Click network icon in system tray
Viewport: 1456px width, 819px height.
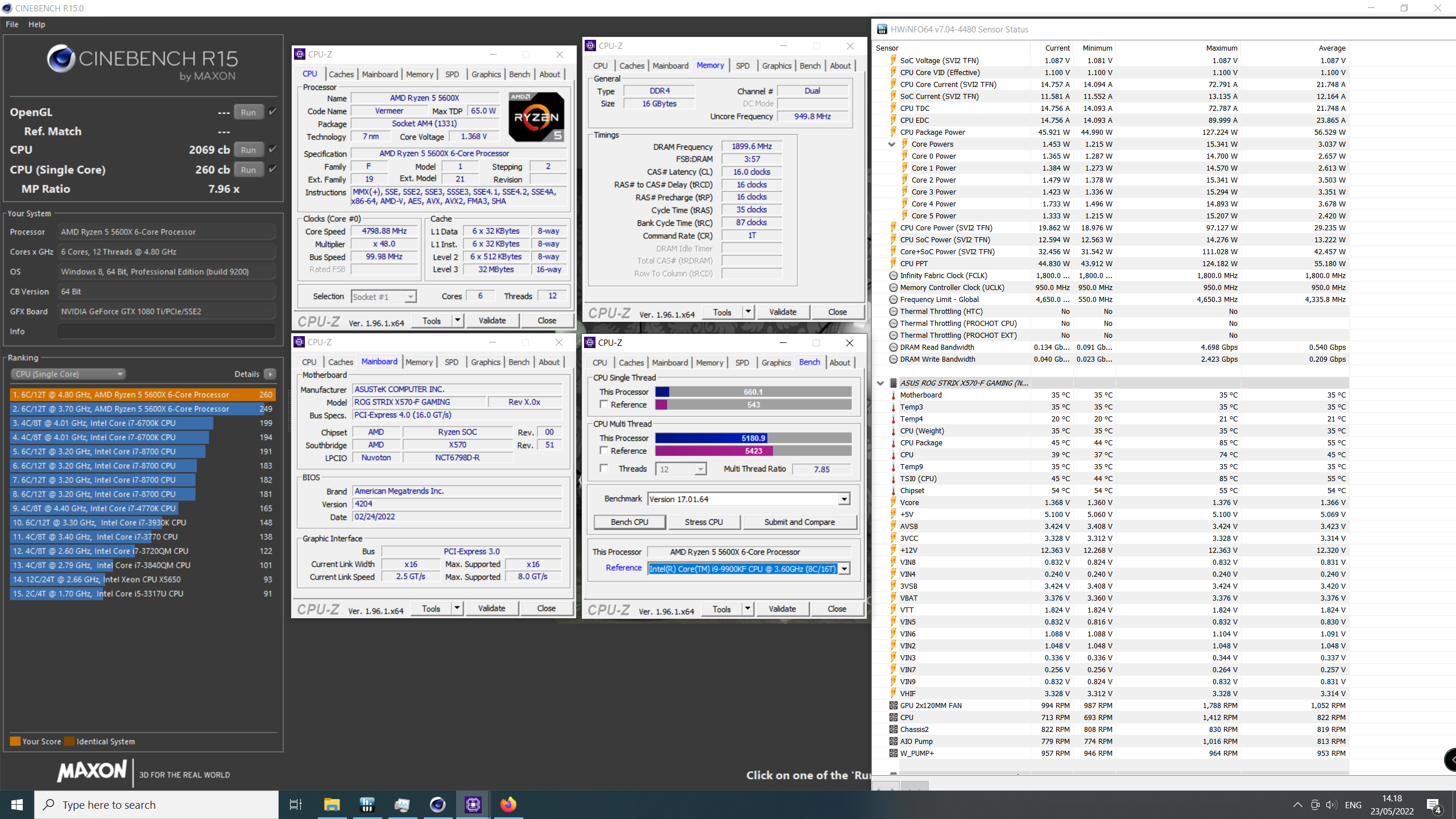coord(1315,805)
